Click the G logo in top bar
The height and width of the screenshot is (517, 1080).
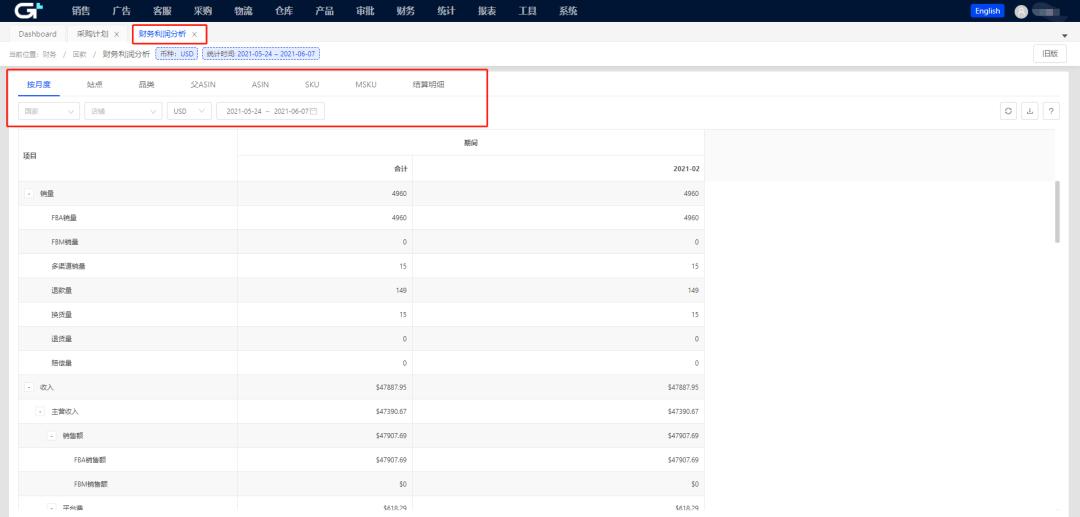coord(28,11)
